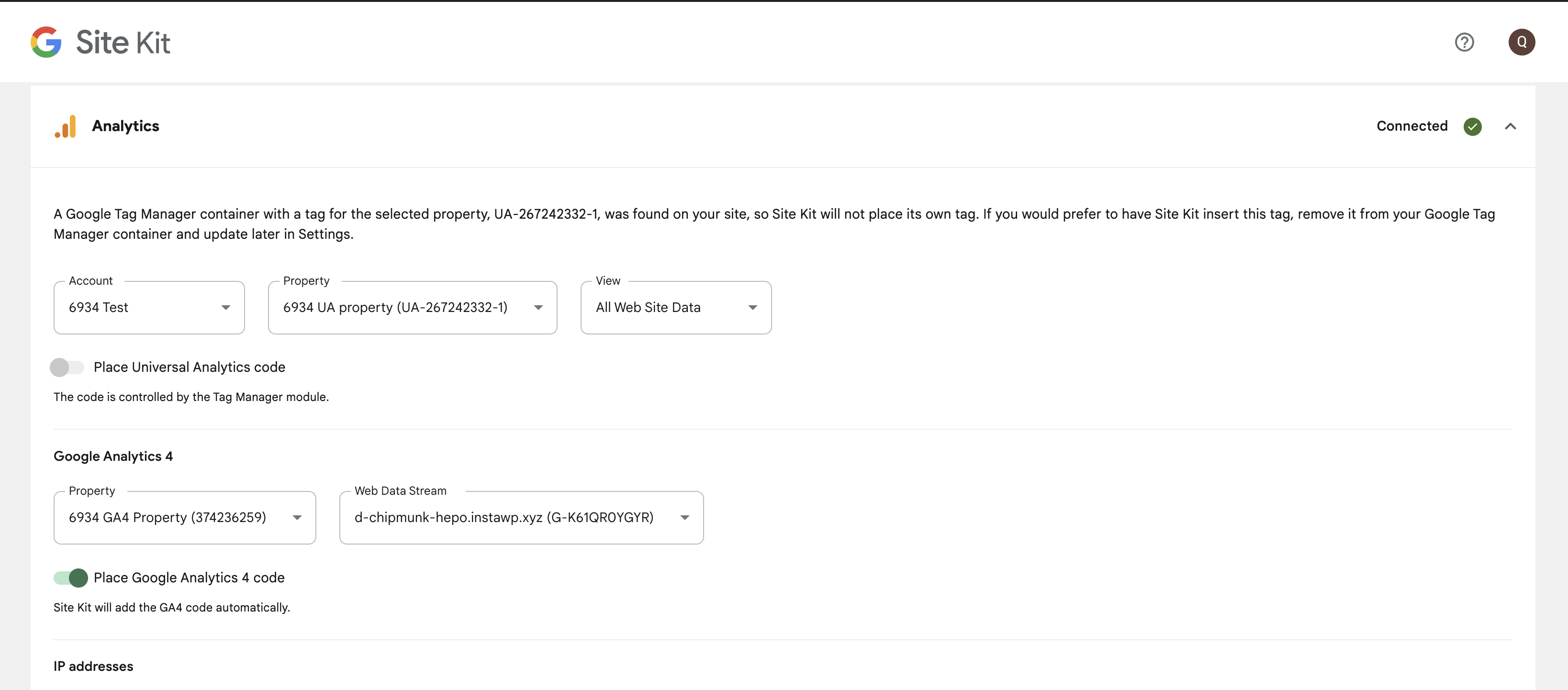The width and height of the screenshot is (1568, 690).
Task: Click the Account dropdown arrow
Action: [x=226, y=307]
